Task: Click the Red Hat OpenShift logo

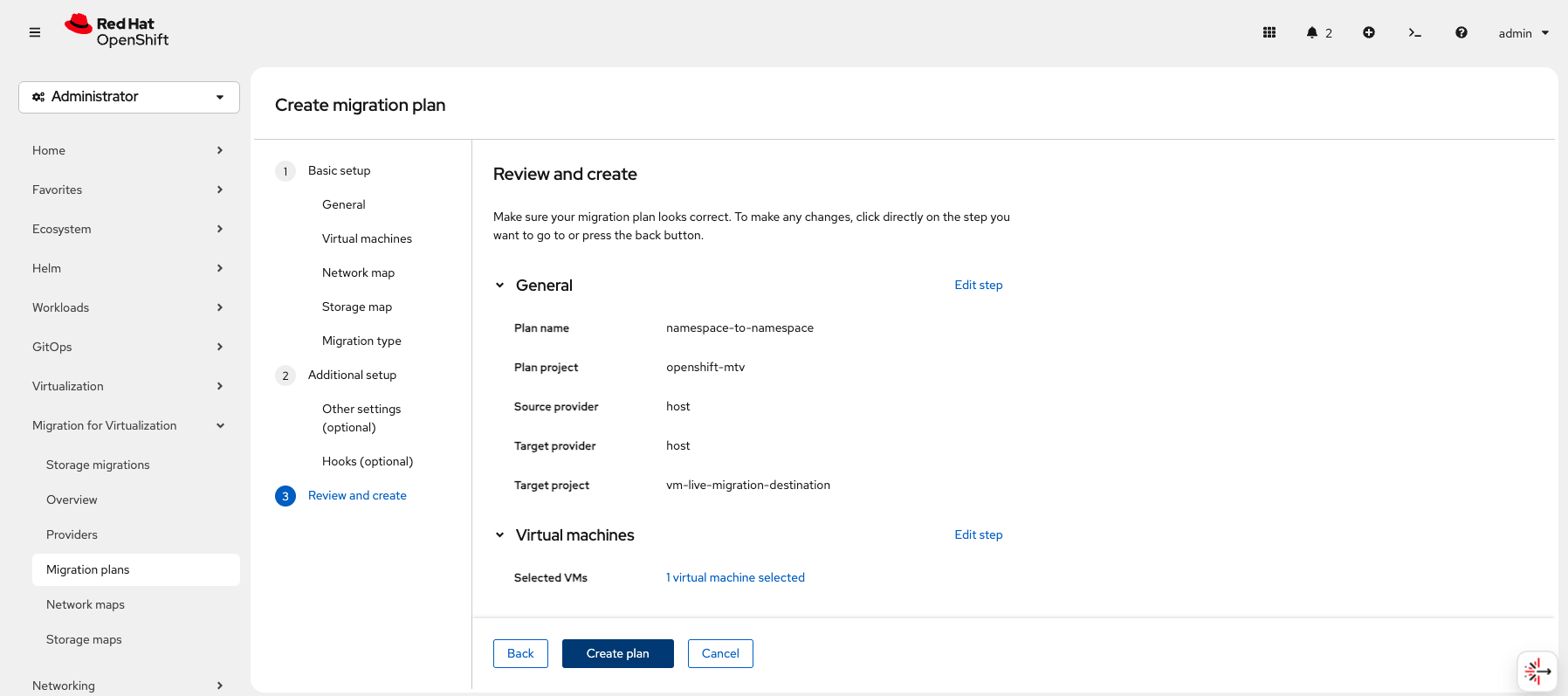Action: point(117,31)
